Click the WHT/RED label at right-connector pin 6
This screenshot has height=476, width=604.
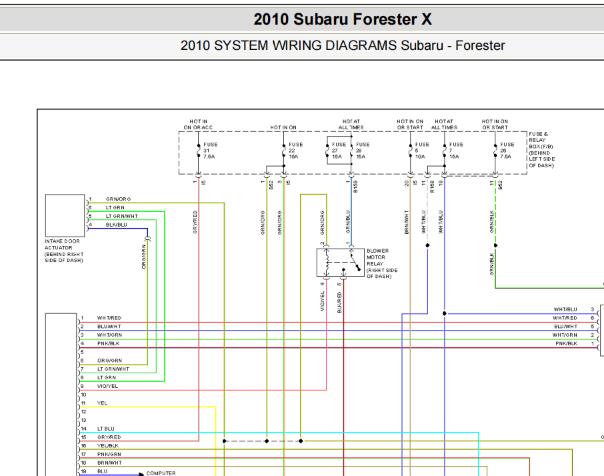click(x=565, y=318)
